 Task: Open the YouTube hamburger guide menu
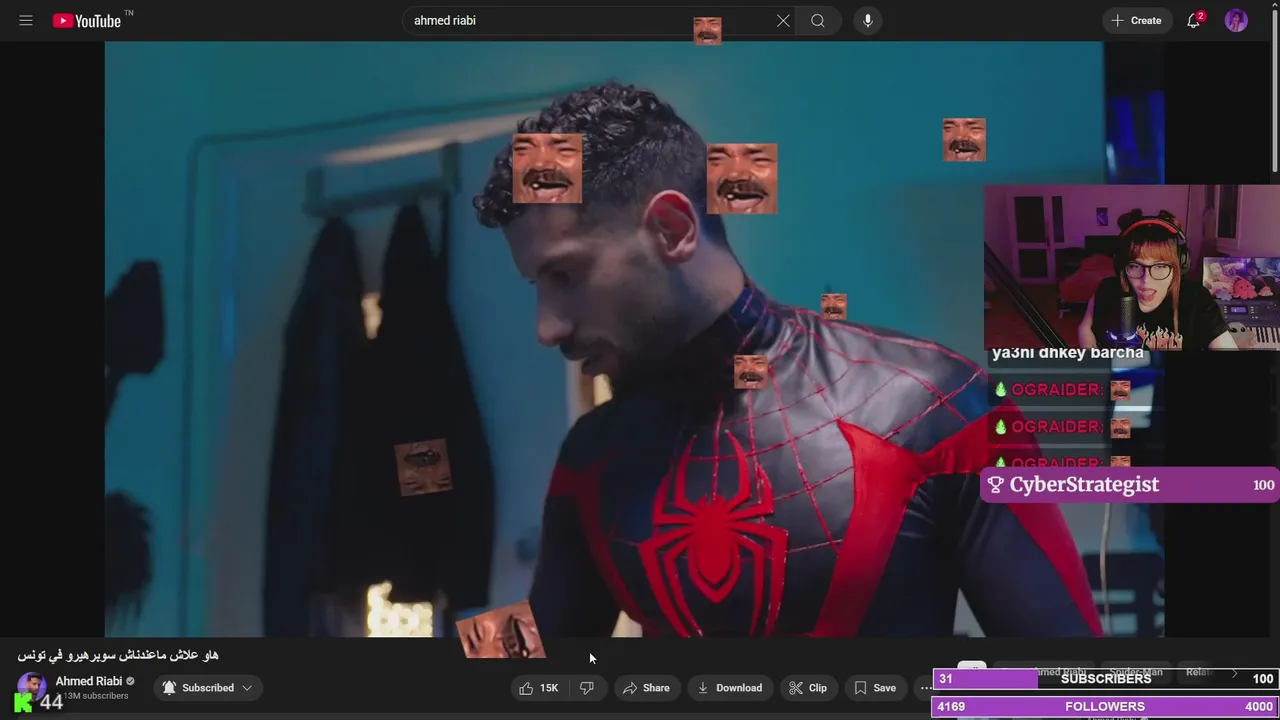point(26,20)
